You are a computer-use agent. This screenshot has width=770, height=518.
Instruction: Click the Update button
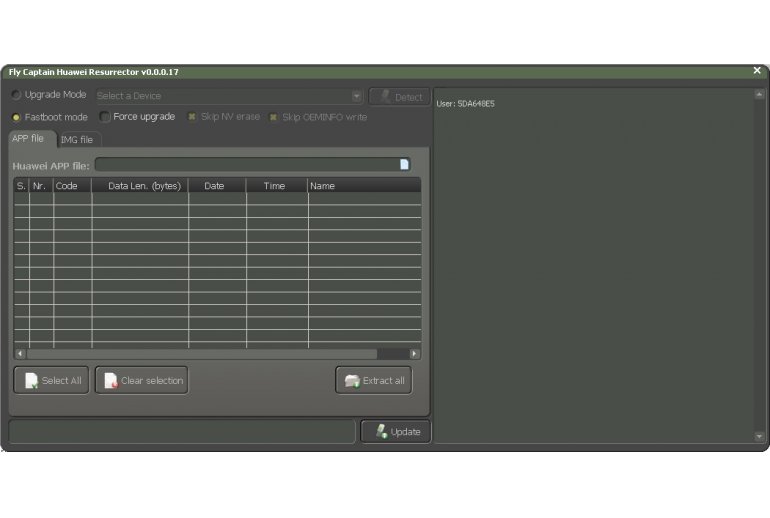tap(396, 432)
